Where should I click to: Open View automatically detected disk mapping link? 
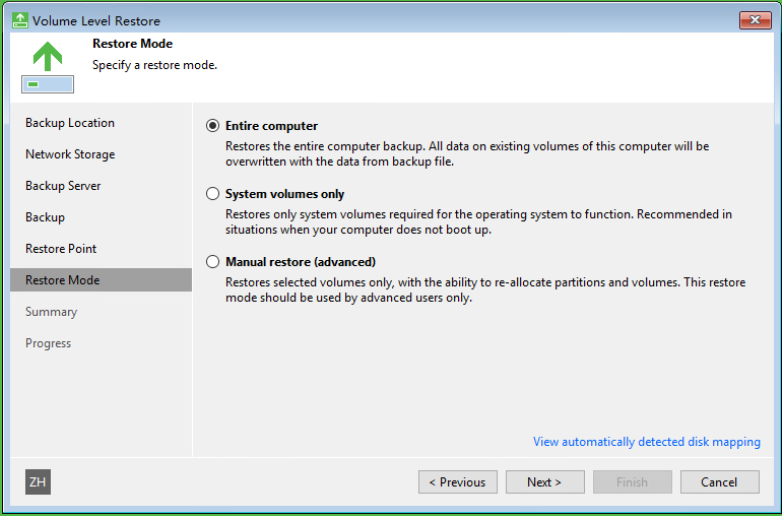tap(647, 442)
